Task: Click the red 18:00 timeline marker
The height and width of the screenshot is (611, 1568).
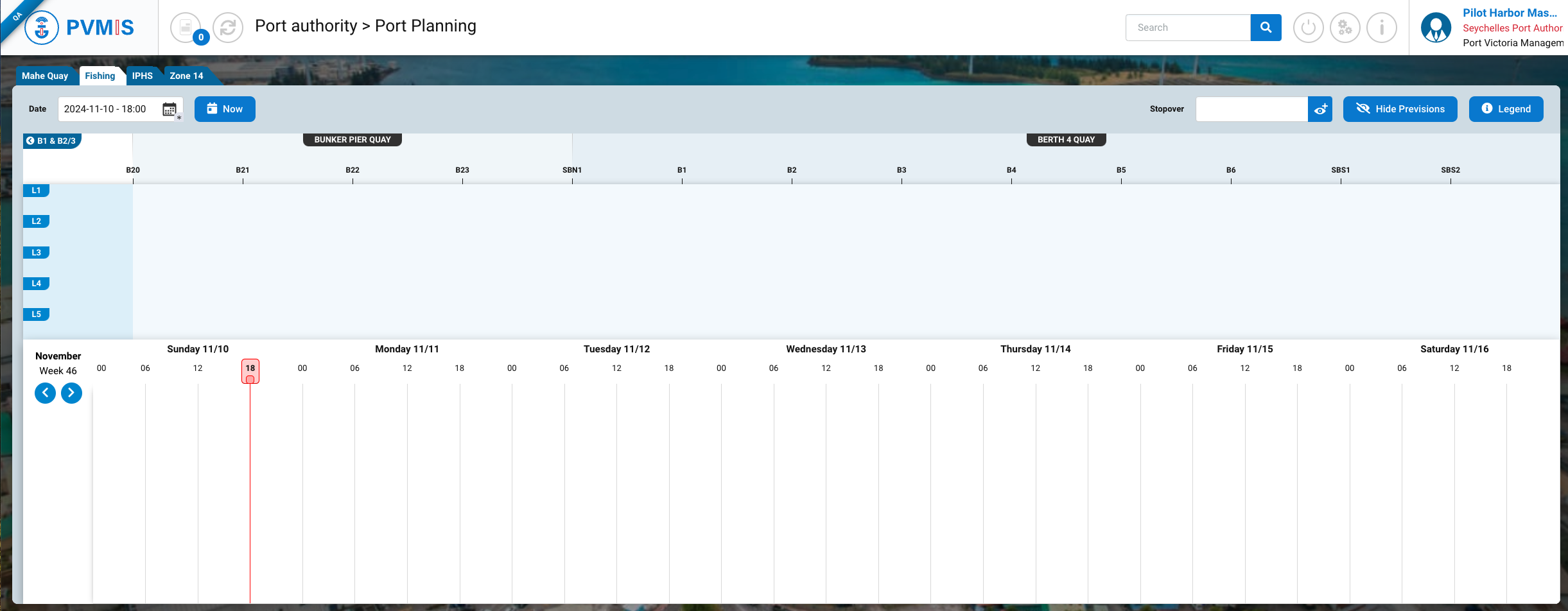Action: tap(250, 371)
